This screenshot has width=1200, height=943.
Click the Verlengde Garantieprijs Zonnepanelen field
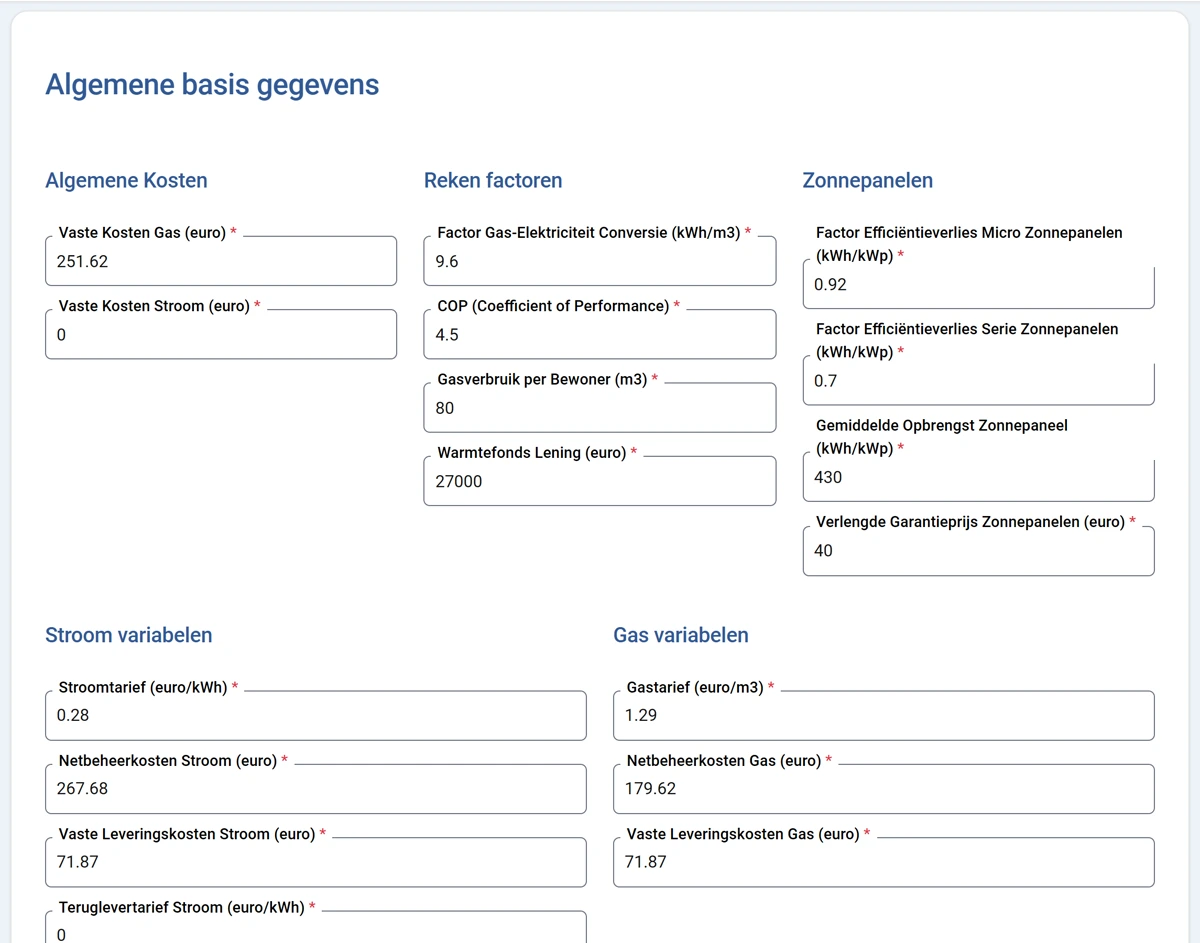(x=979, y=551)
